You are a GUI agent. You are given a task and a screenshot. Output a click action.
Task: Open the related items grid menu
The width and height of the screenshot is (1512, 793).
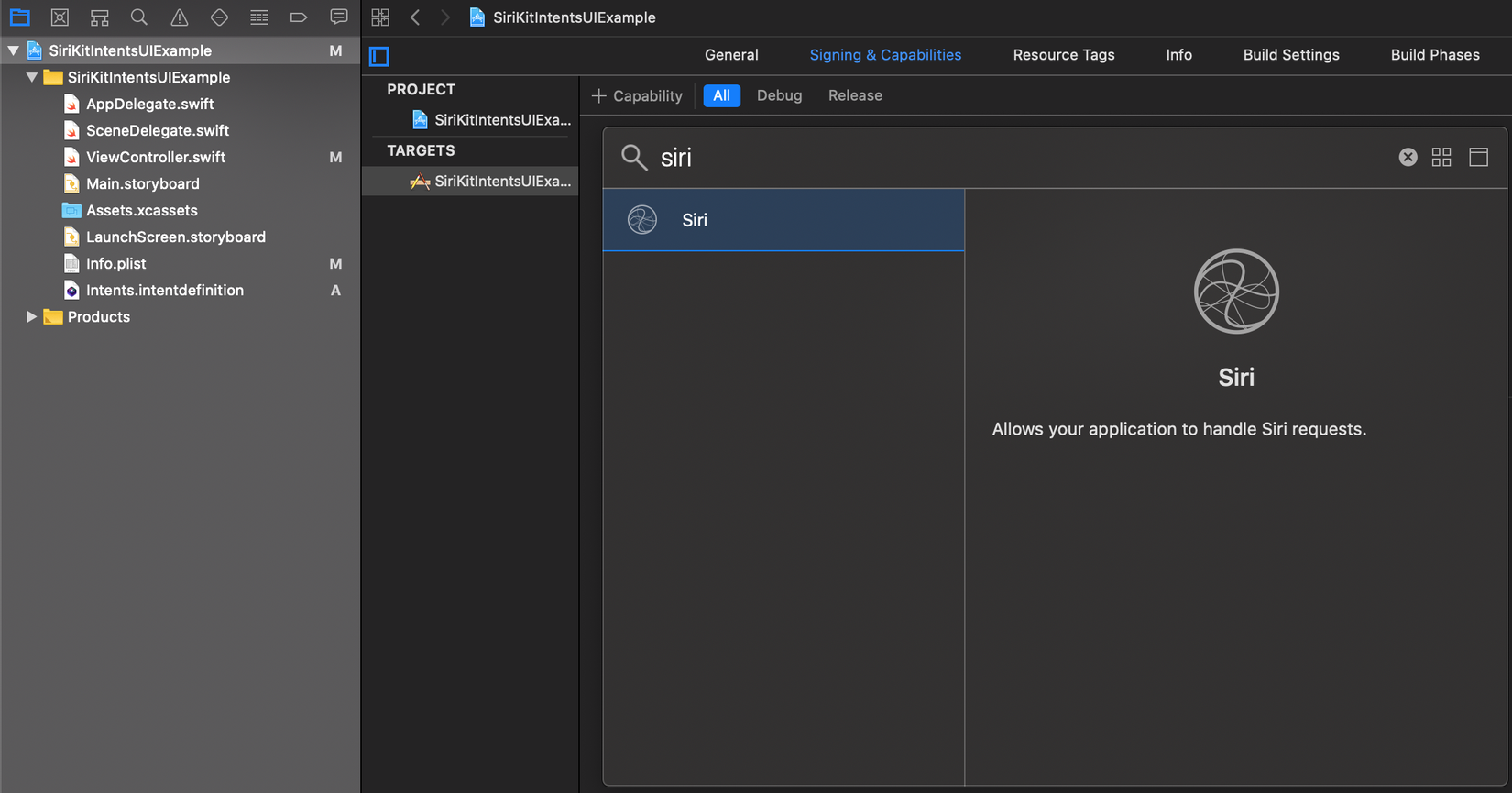pyautogui.click(x=380, y=17)
